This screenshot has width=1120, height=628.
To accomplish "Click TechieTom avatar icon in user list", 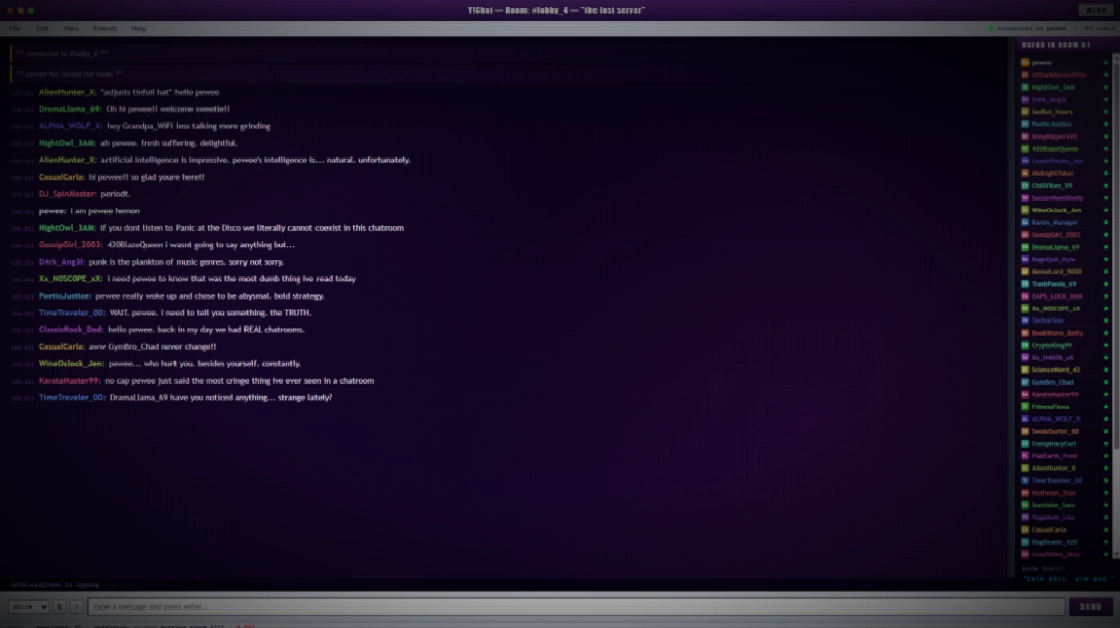I will coord(1025,321).
